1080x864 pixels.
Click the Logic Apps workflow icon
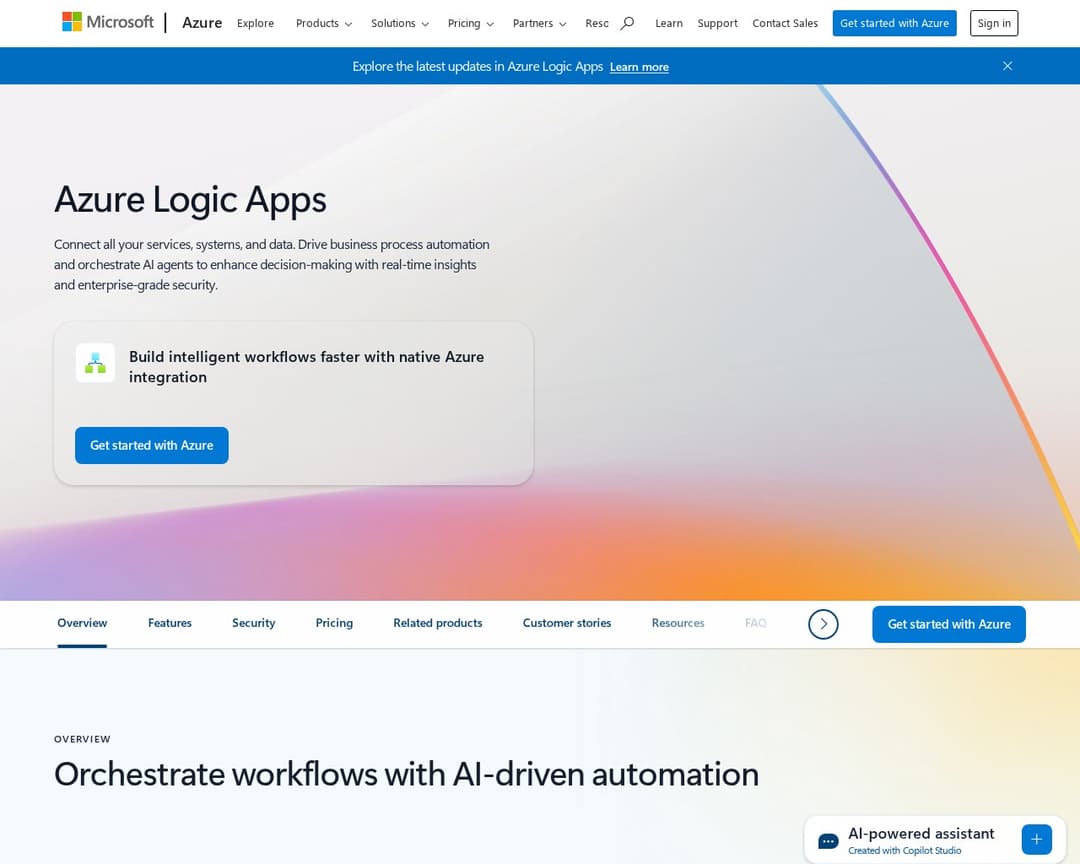click(95, 363)
